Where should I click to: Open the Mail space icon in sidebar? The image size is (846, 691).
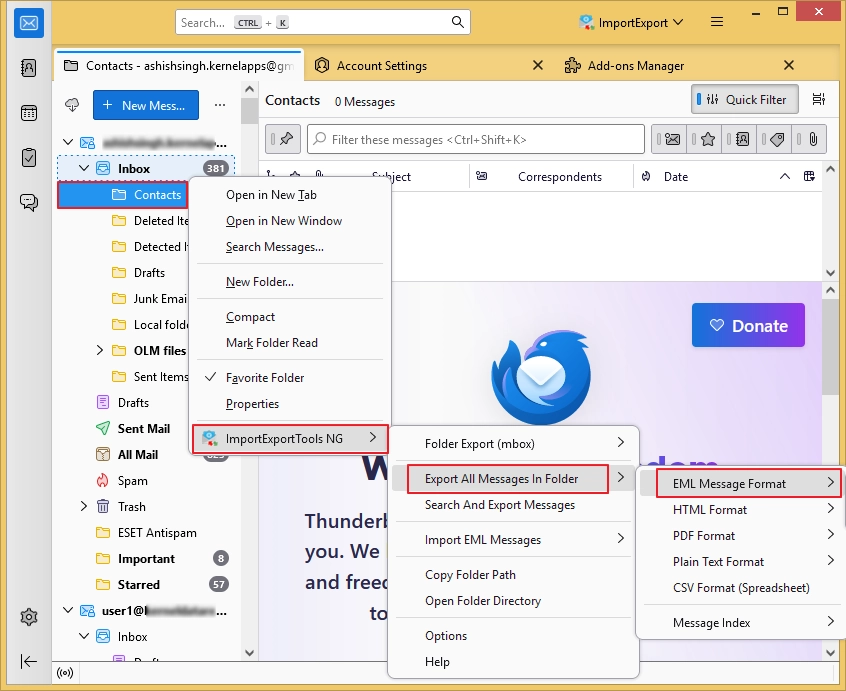28,23
